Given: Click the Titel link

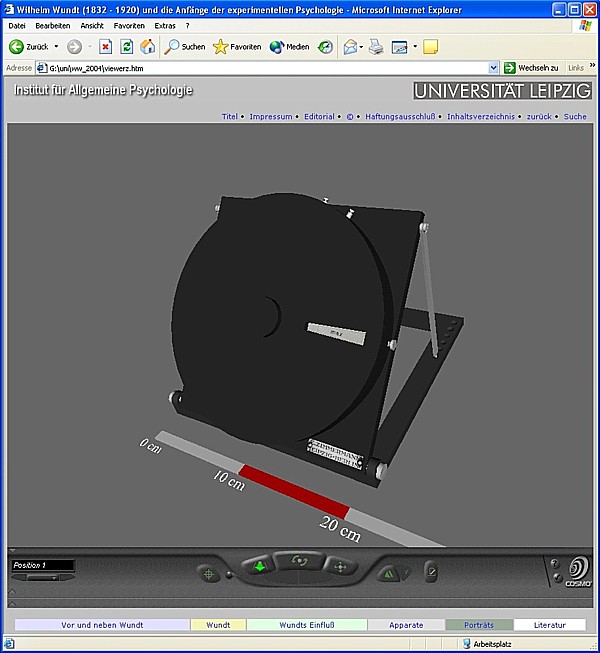Looking at the screenshot, I should 229,117.
